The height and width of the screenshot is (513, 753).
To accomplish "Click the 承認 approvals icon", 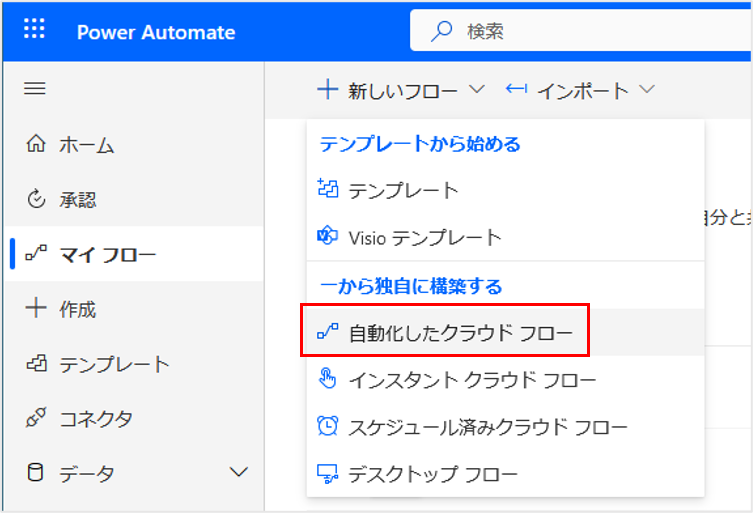I will tap(36, 200).
